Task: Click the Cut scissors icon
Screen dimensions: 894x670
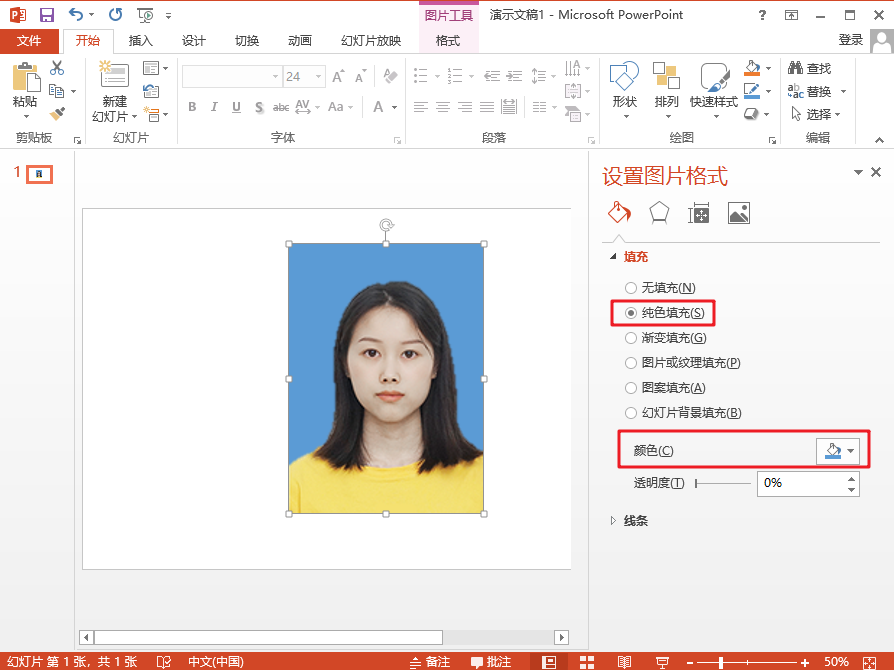Action: (57, 68)
